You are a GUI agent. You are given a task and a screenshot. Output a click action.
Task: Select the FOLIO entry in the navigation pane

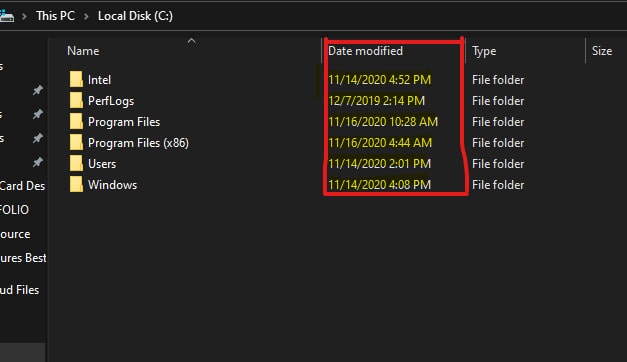coord(14,210)
